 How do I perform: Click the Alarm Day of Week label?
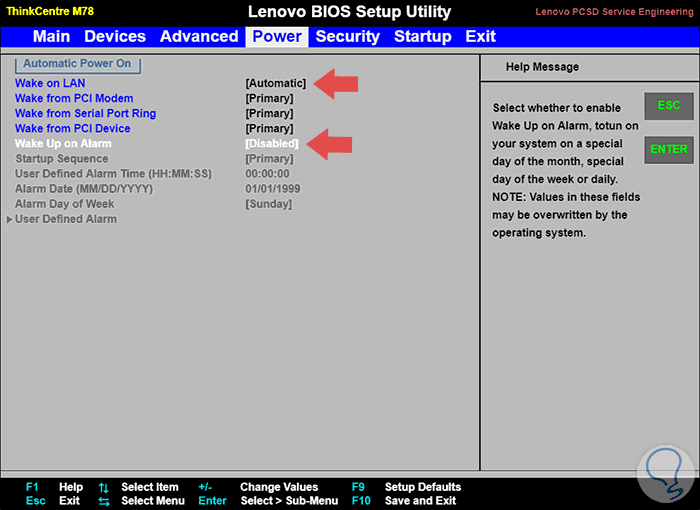coord(65,204)
